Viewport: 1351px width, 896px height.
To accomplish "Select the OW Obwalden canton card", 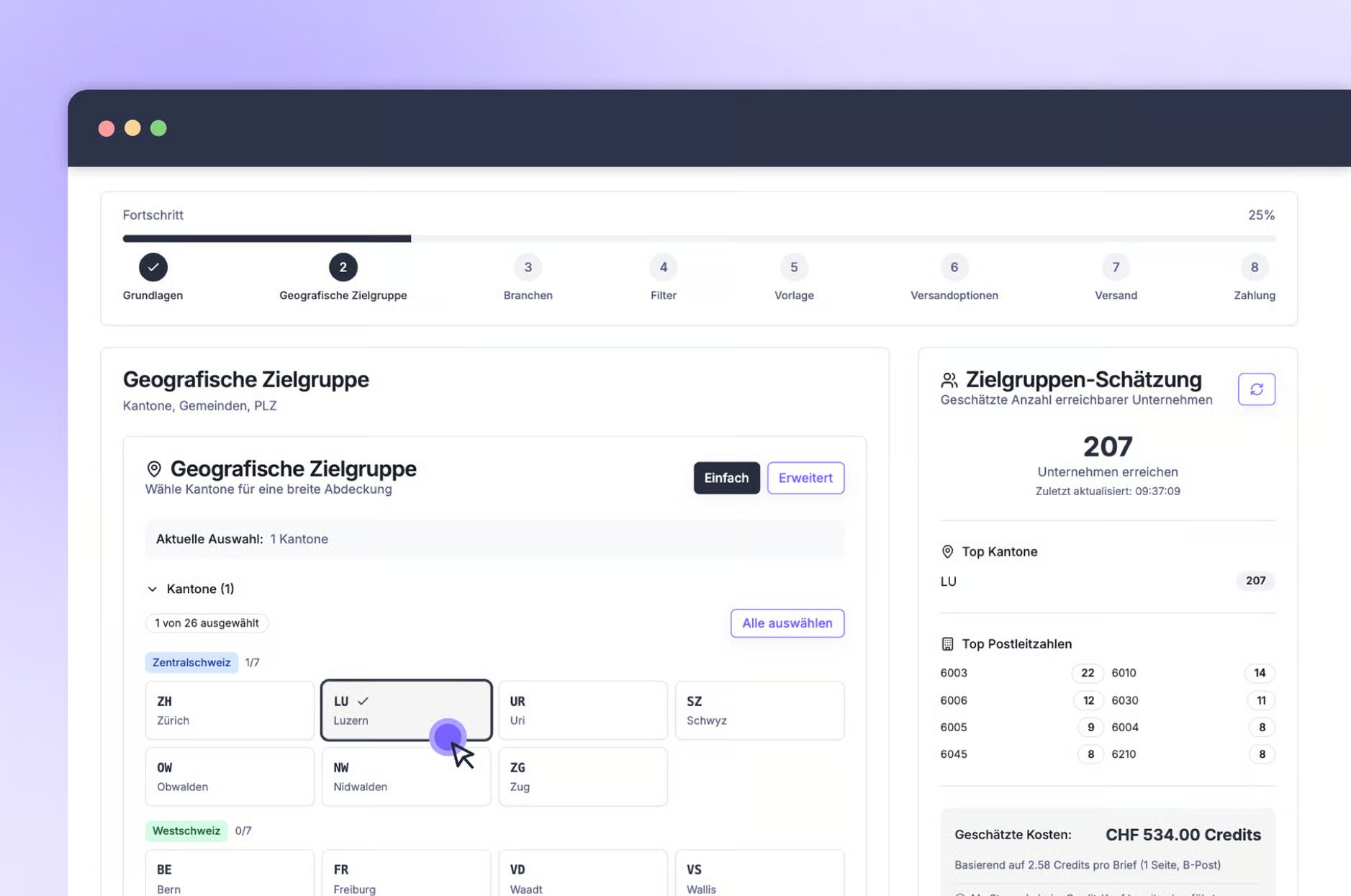I will [x=230, y=777].
